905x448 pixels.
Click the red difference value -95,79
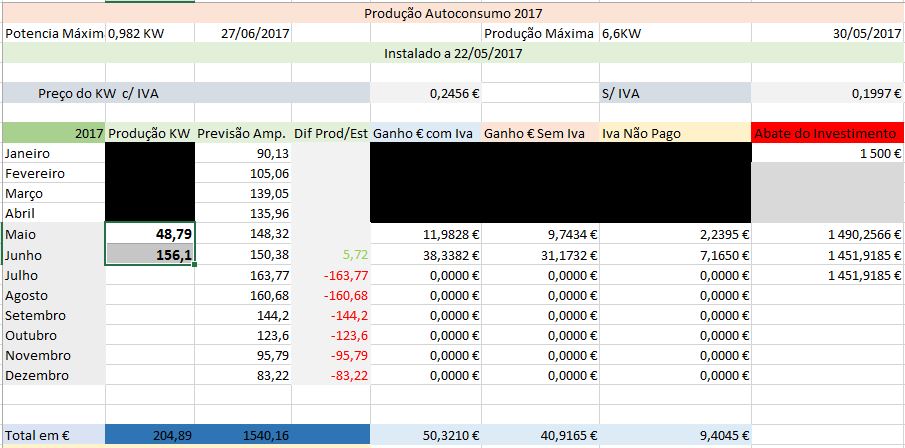[x=331, y=355]
